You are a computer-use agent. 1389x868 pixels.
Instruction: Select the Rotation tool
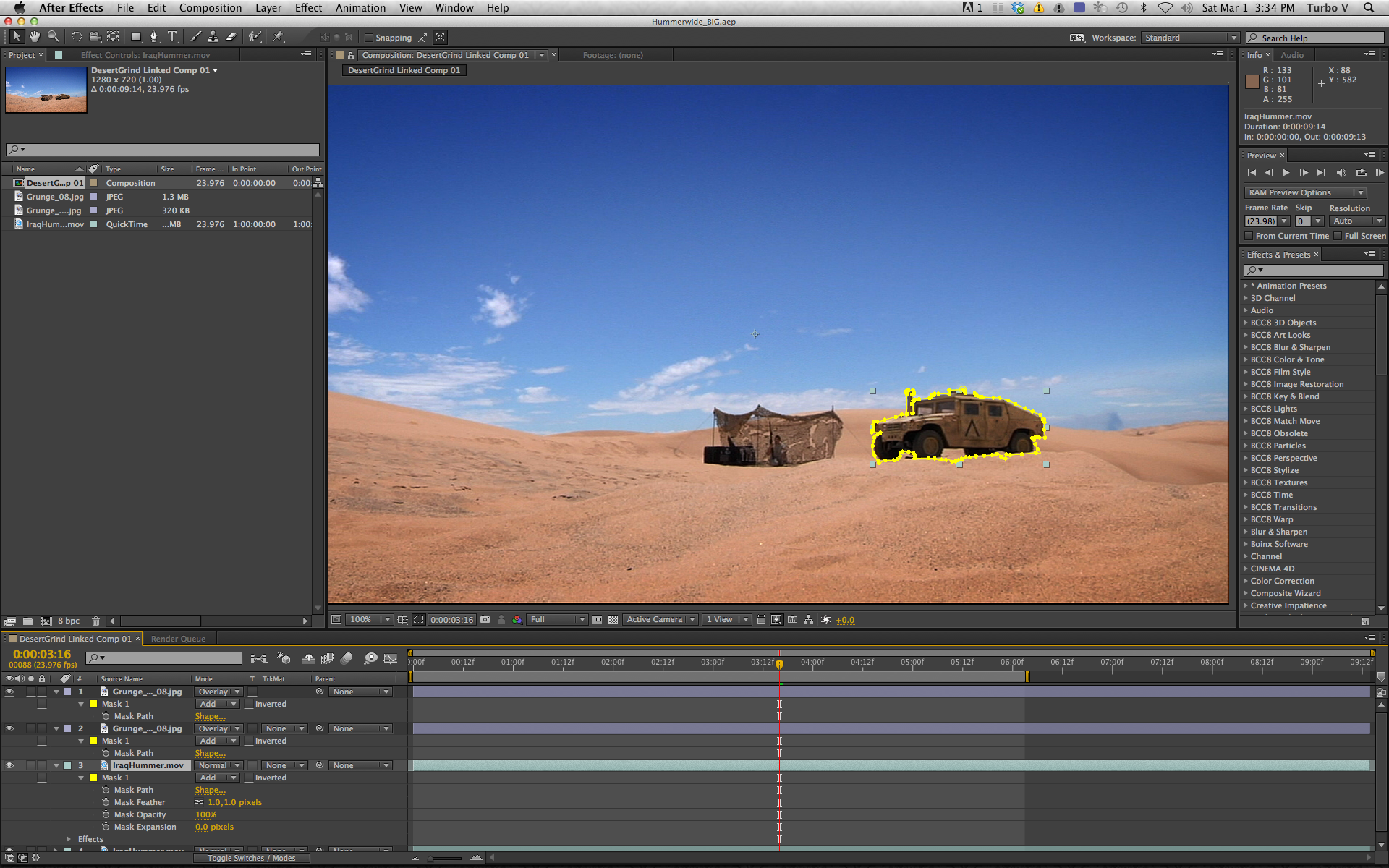click(76, 37)
